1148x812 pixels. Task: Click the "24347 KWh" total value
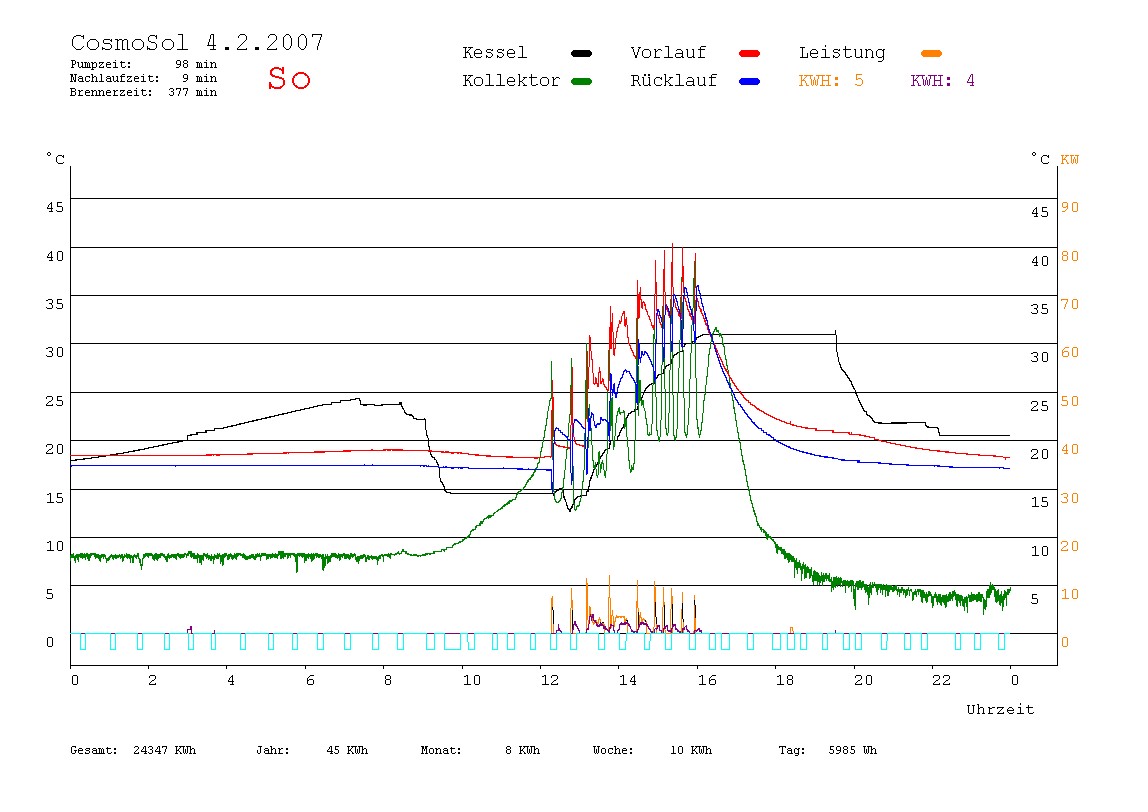[165, 750]
